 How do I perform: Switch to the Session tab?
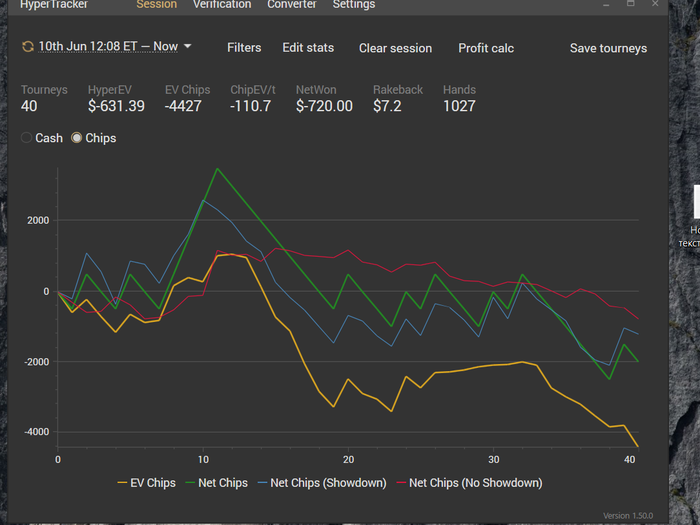[x=156, y=4]
